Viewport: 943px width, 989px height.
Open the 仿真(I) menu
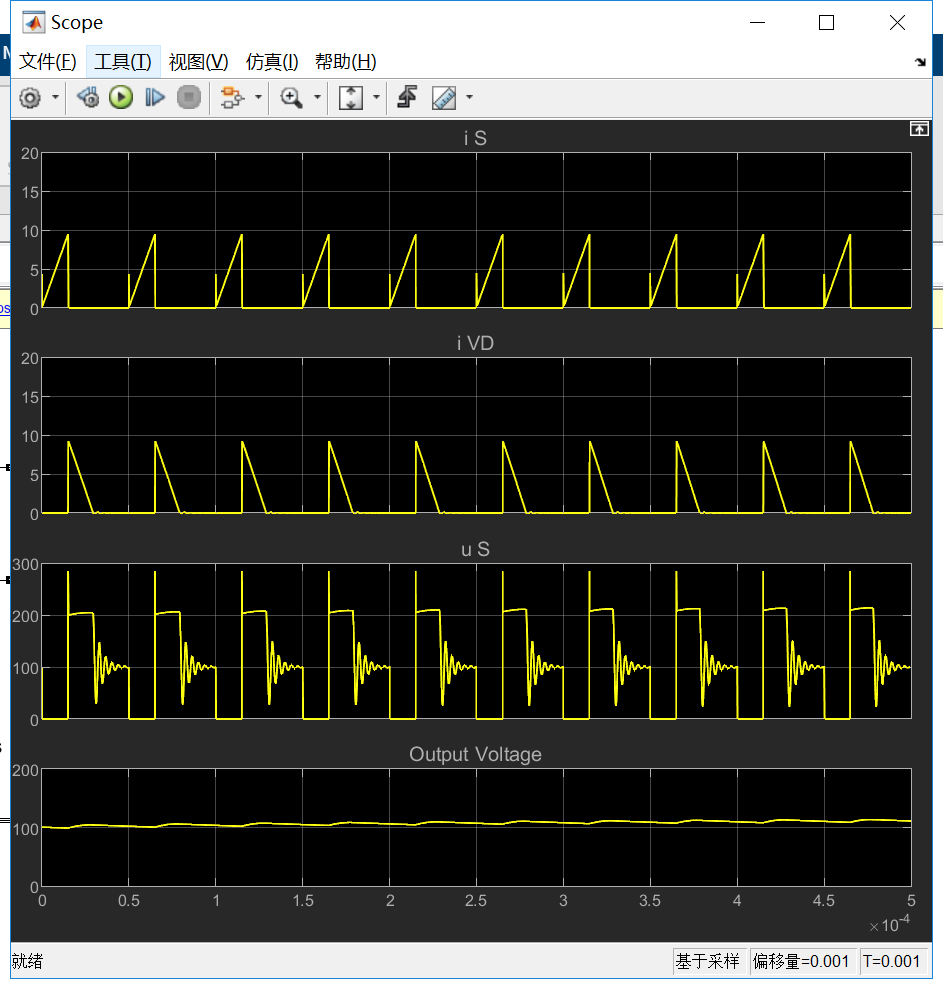pyautogui.click(x=272, y=62)
